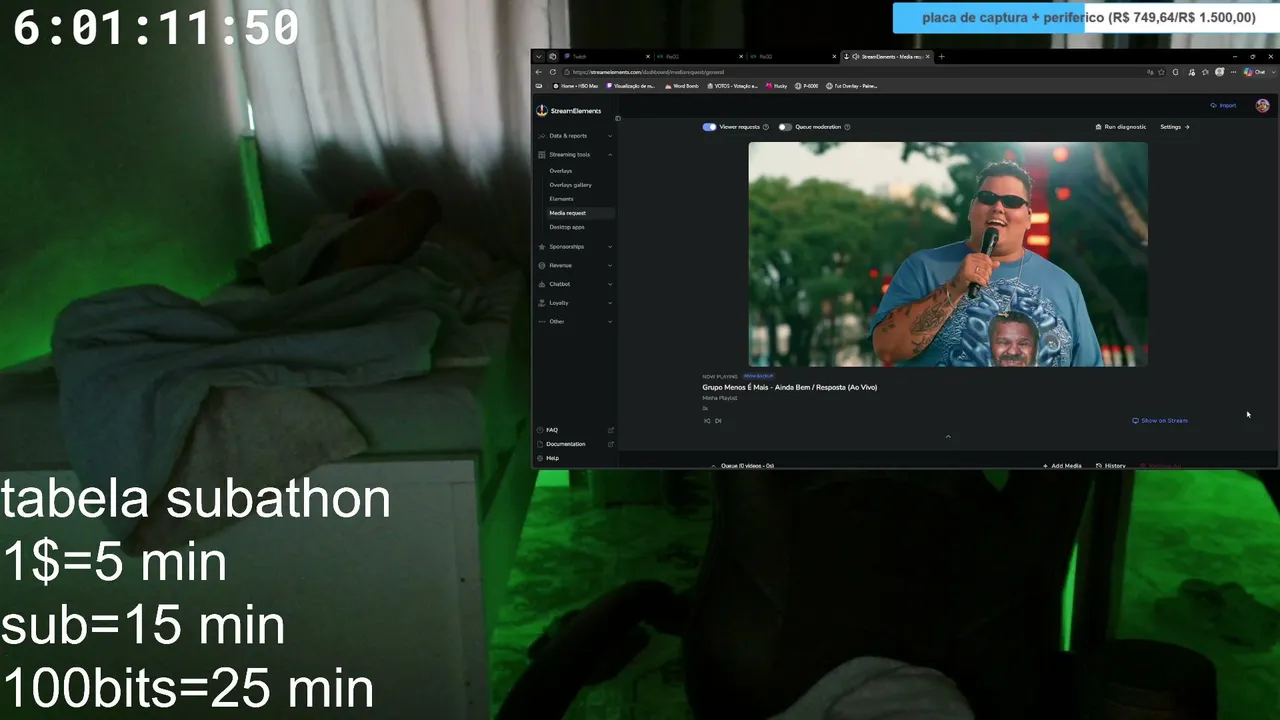Skip to the next media track

[718, 421]
